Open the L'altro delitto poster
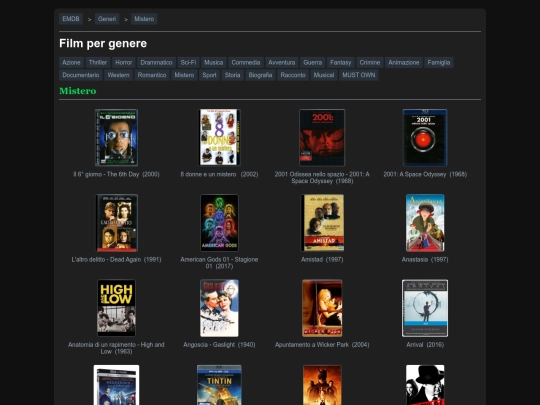Viewport: 540px width, 405px height. pyautogui.click(x=116, y=223)
